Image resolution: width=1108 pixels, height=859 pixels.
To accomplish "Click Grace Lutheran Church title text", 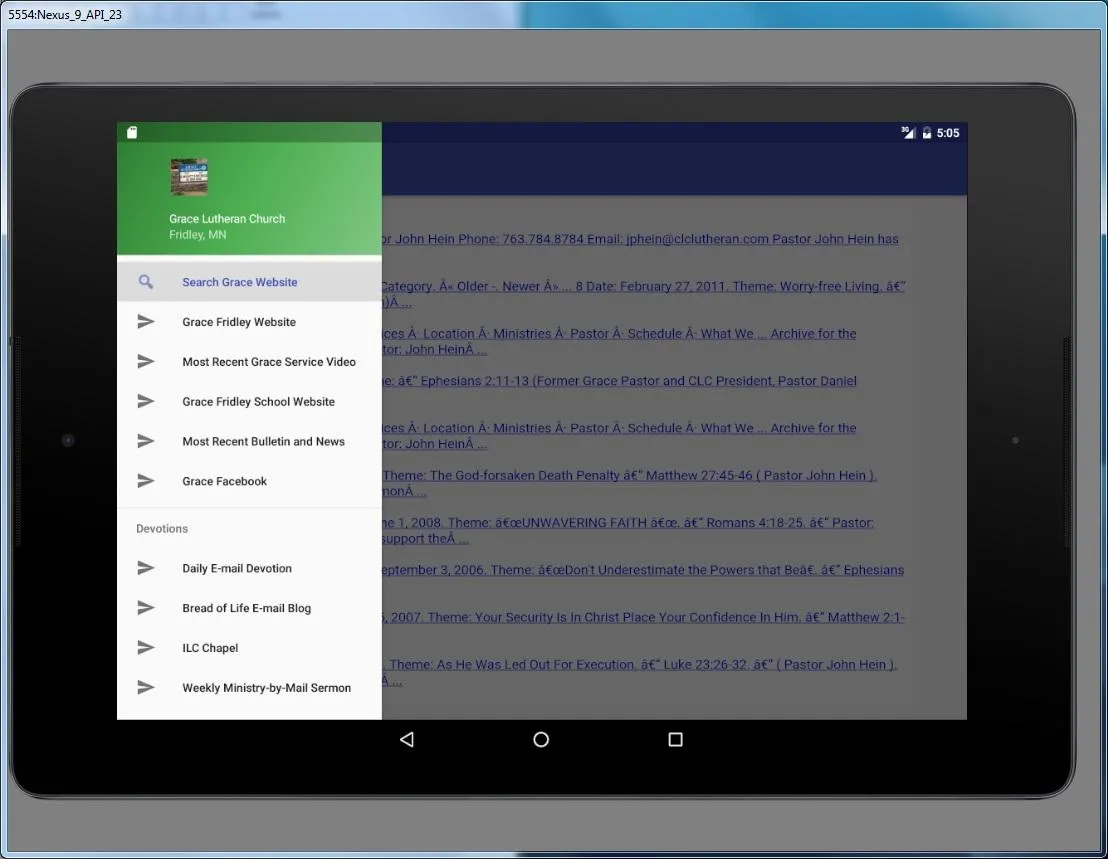I will 227,219.
